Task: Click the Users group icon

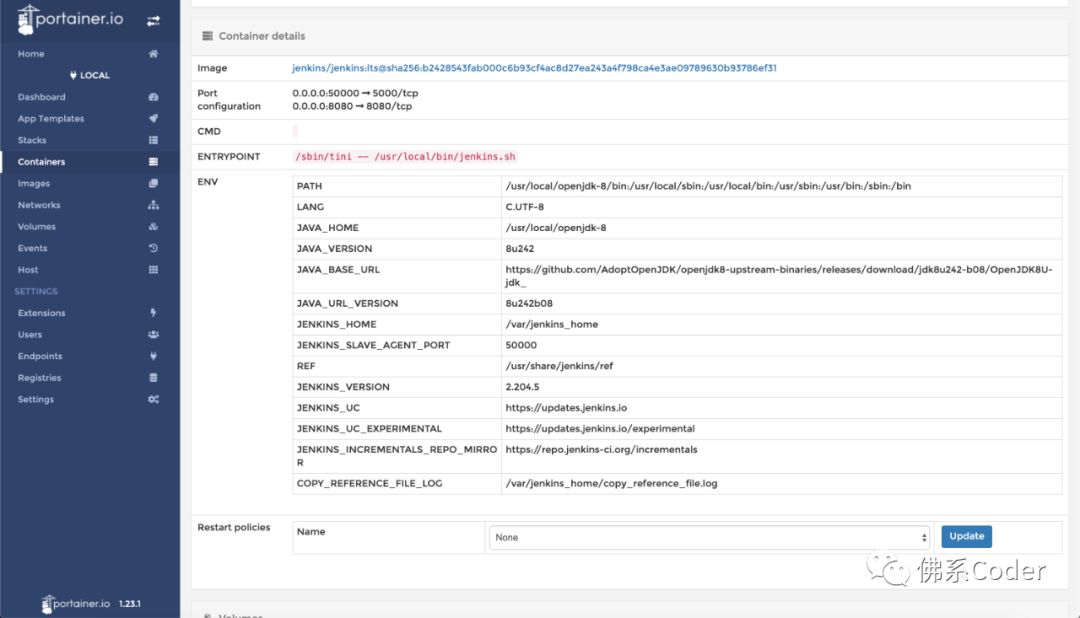Action: [153, 335]
